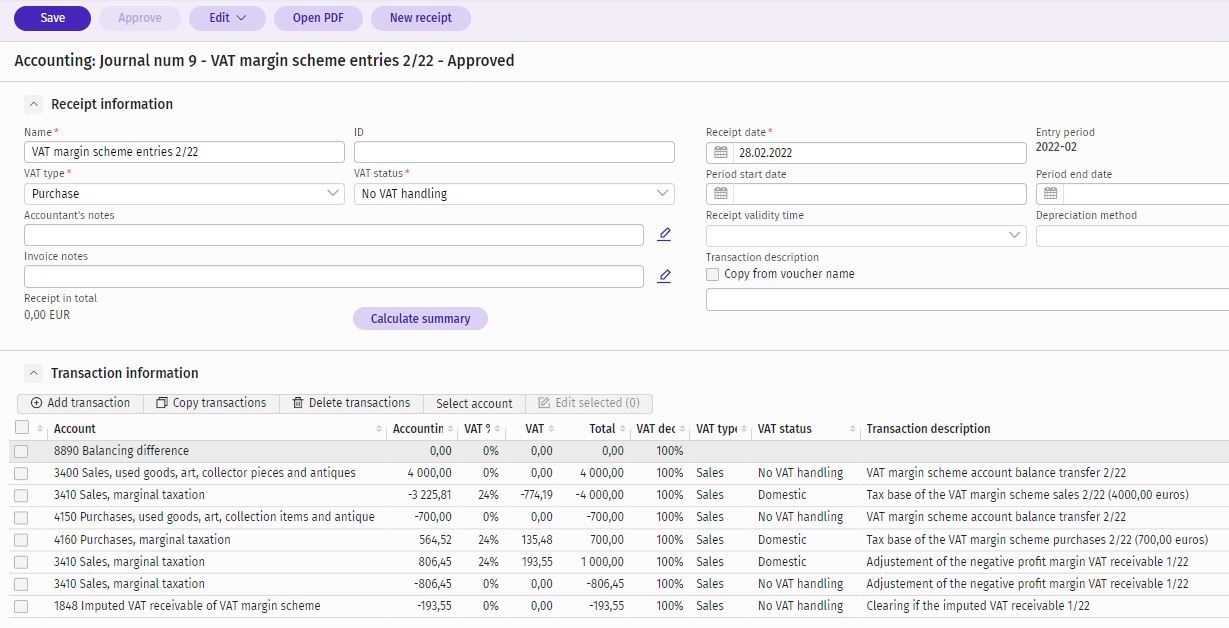Check the 3410 row with amount 806,45
This screenshot has height=628, width=1229.
[x=22, y=562]
